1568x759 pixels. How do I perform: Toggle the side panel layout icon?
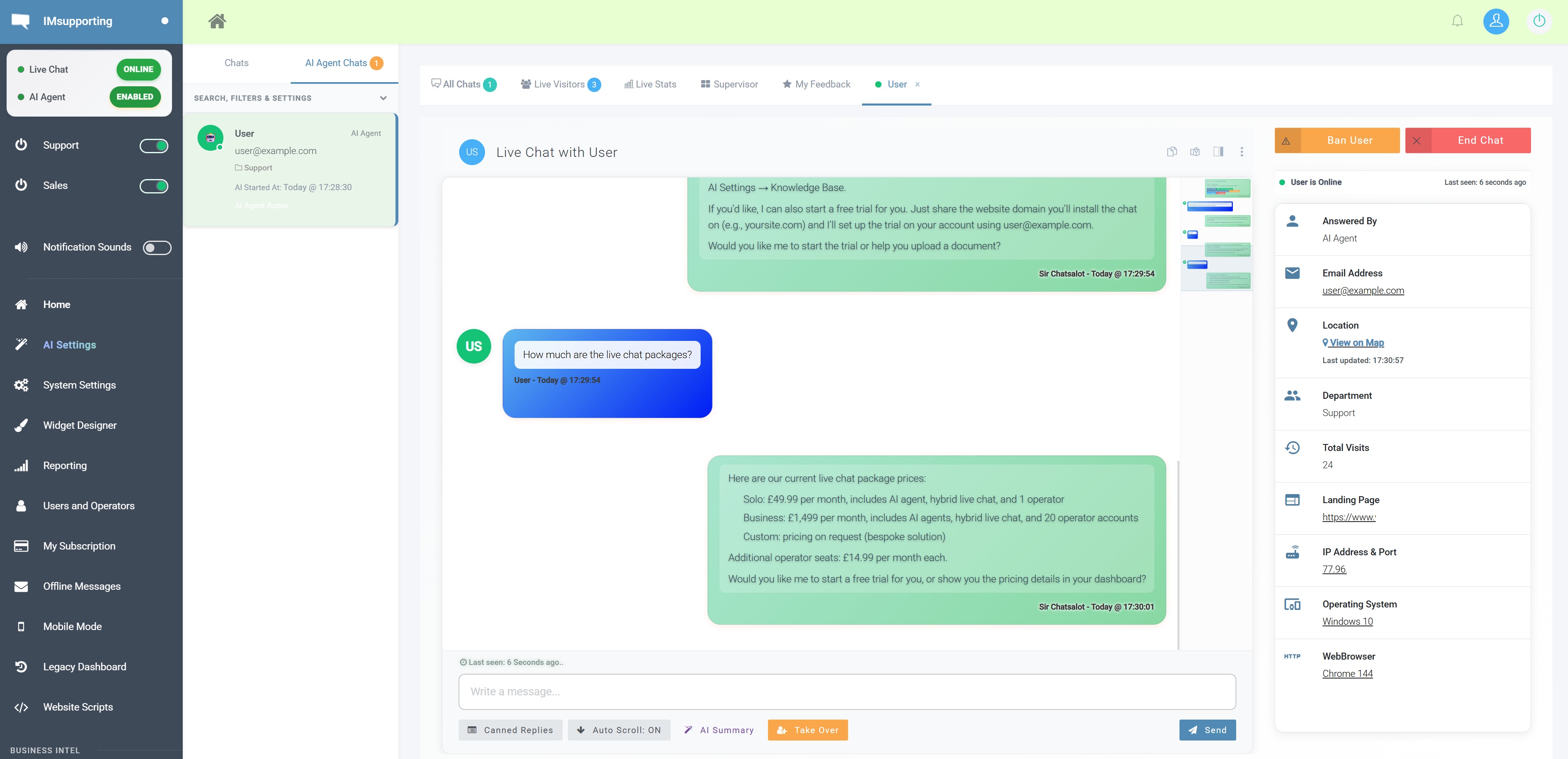1218,152
